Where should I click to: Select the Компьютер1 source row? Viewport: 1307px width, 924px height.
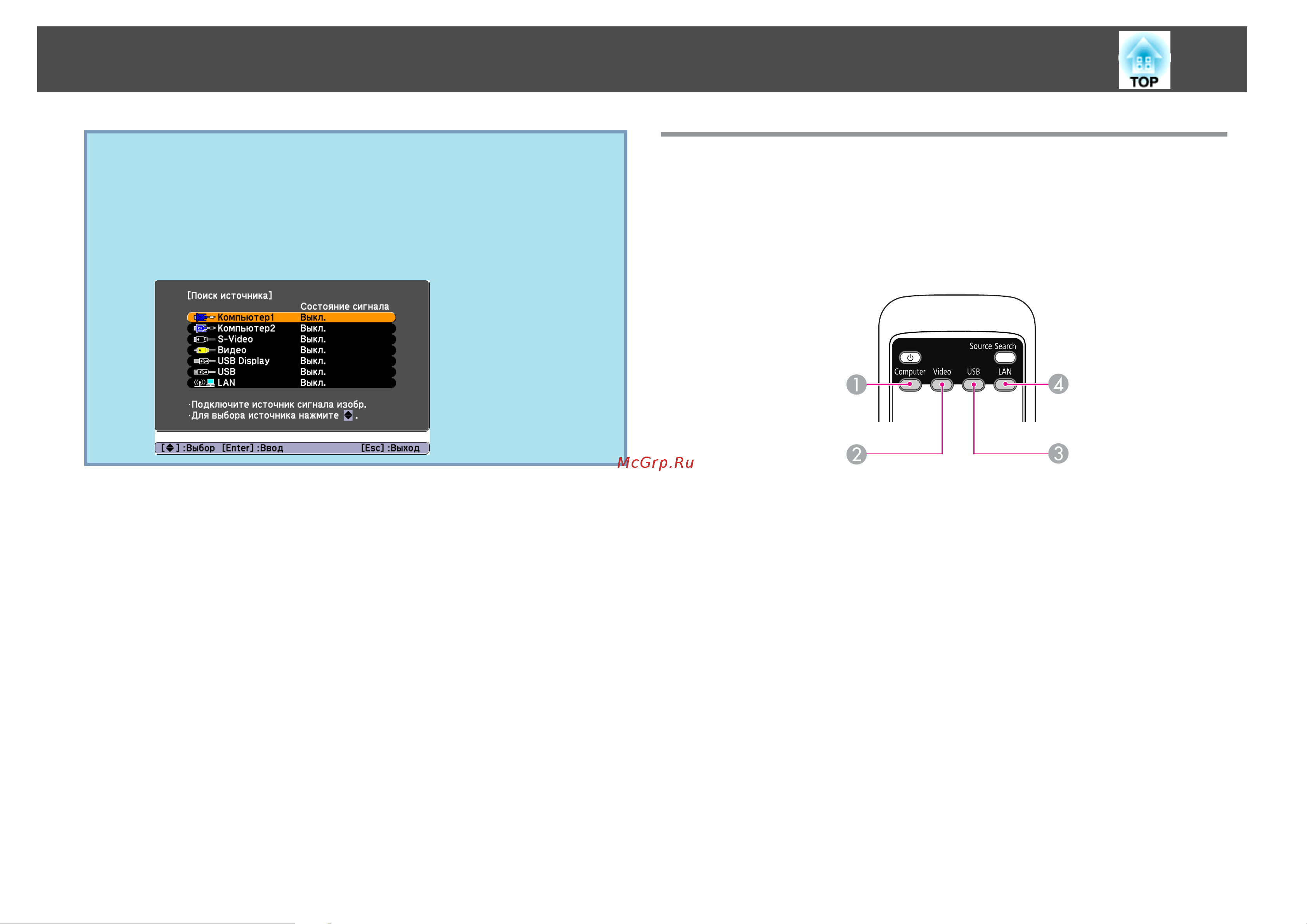click(x=291, y=317)
